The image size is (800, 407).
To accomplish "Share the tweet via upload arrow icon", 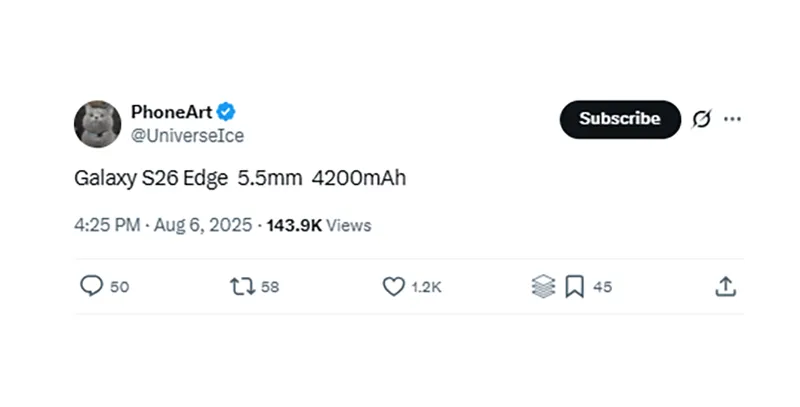I will pyautogui.click(x=726, y=286).
